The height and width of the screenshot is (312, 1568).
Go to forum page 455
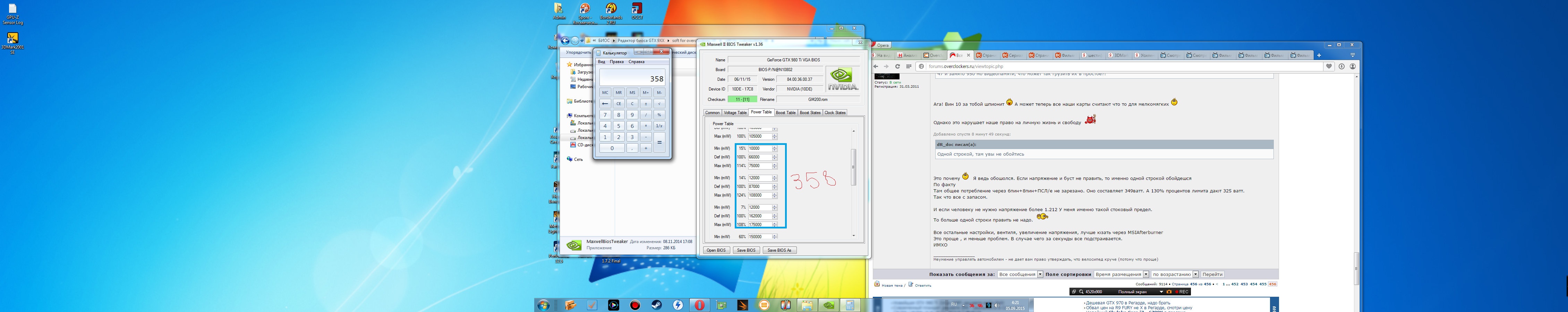1263,284
